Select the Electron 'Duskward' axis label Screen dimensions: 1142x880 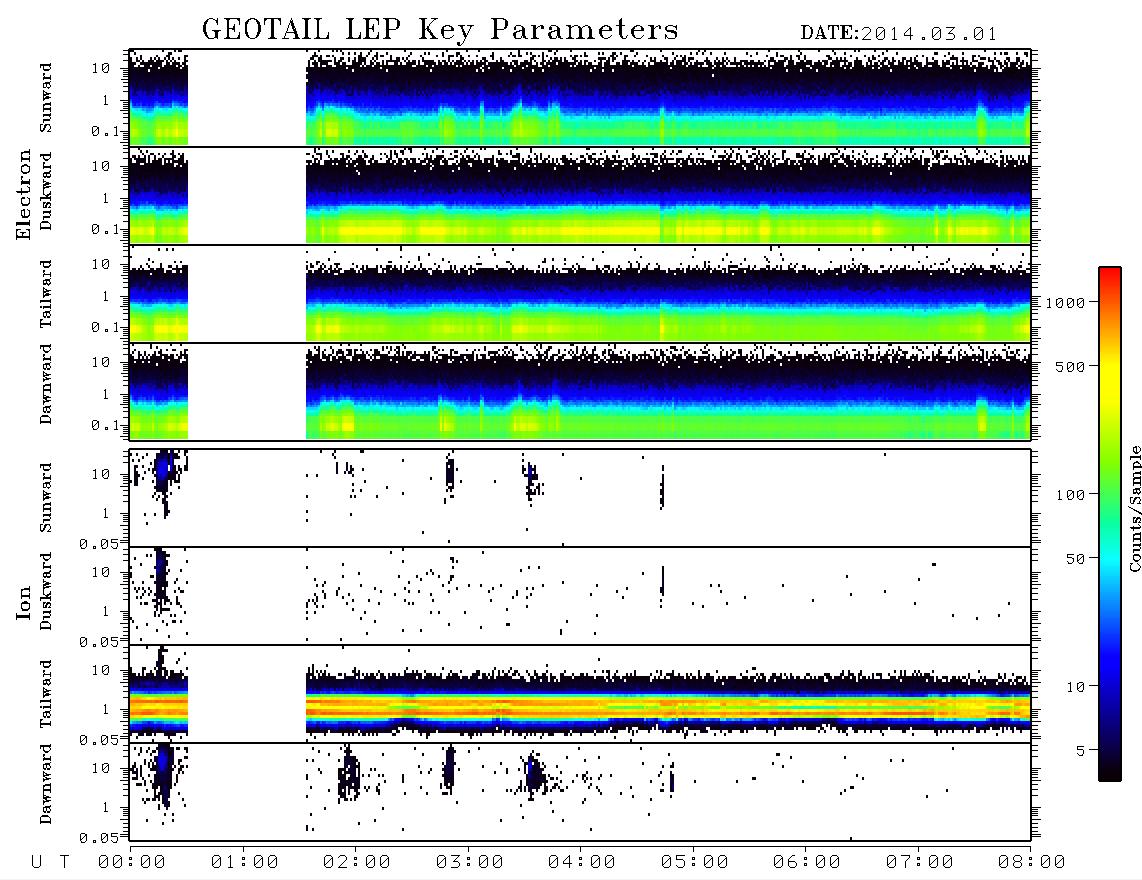point(46,191)
